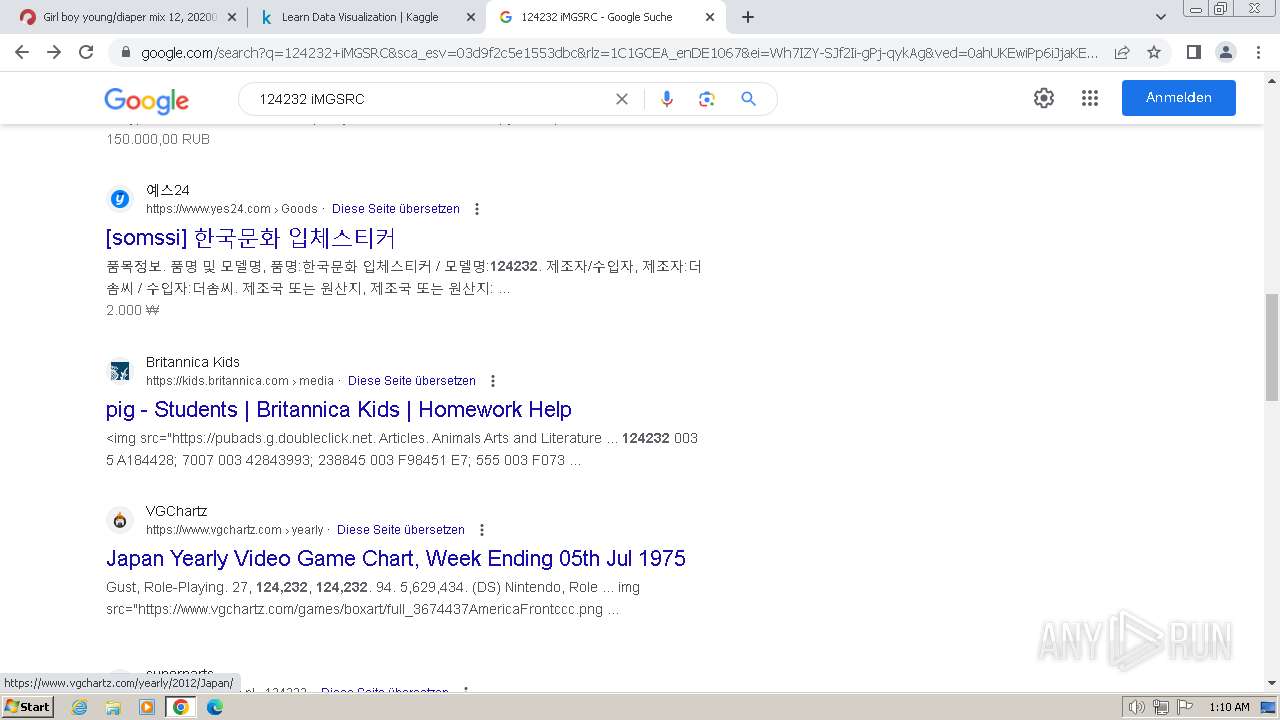
Task: Close the Kaggle Data Visualization tab
Action: (x=471, y=17)
